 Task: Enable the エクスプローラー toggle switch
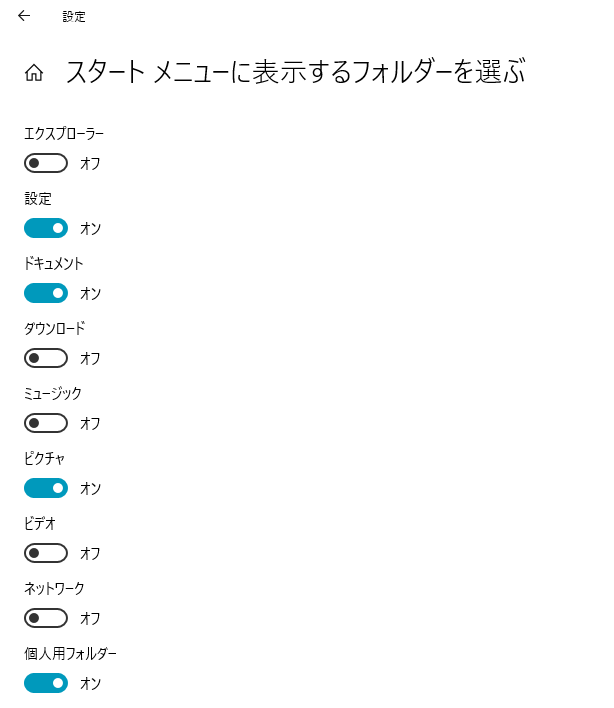(x=46, y=163)
